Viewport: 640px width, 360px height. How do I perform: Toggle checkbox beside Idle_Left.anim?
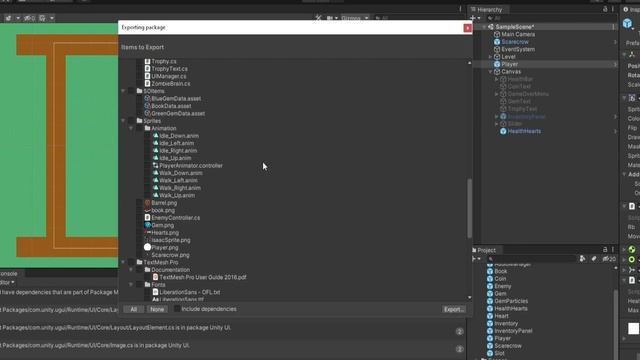tap(147, 143)
